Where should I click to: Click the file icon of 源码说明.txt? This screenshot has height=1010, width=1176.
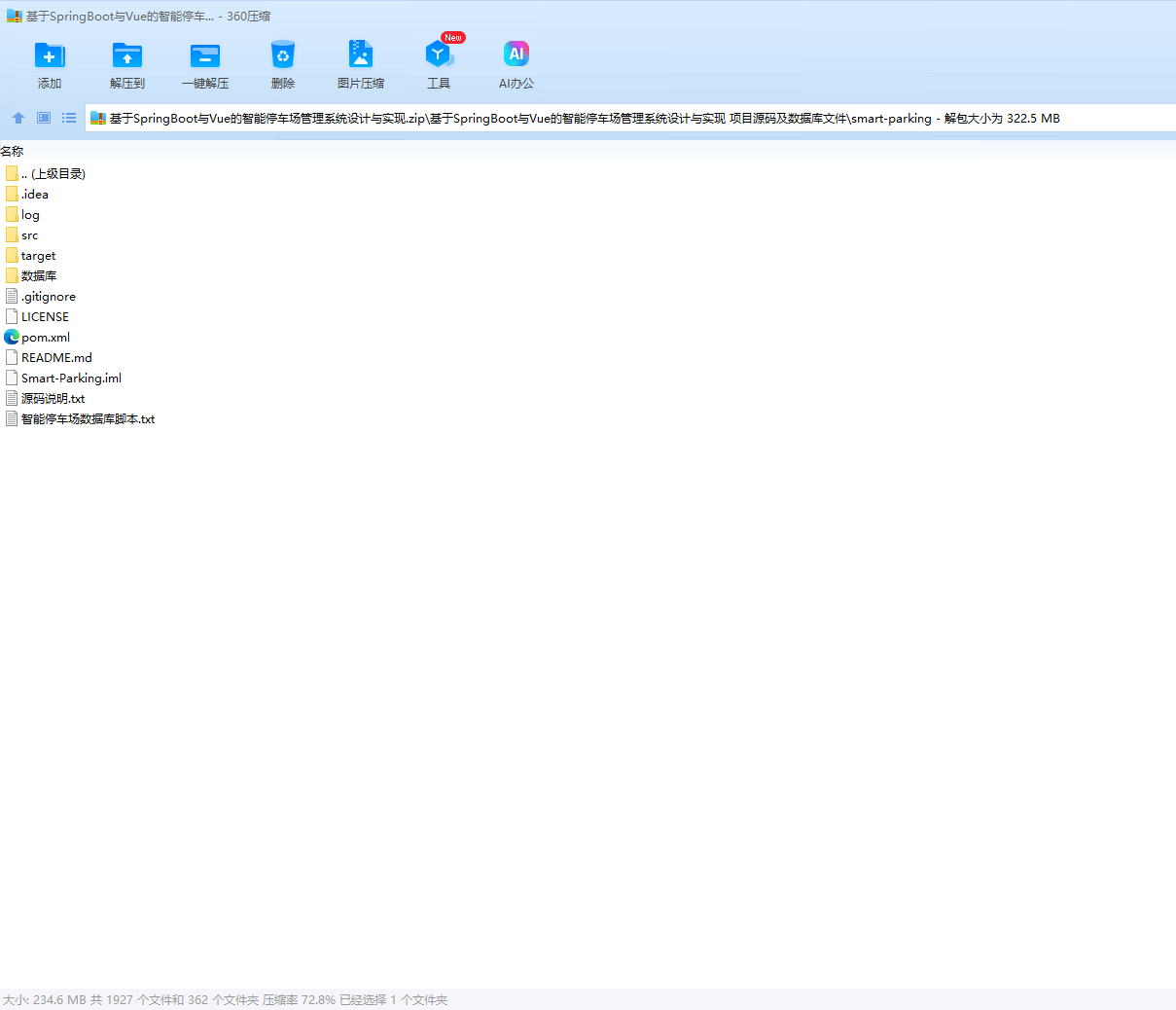(x=12, y=398)
